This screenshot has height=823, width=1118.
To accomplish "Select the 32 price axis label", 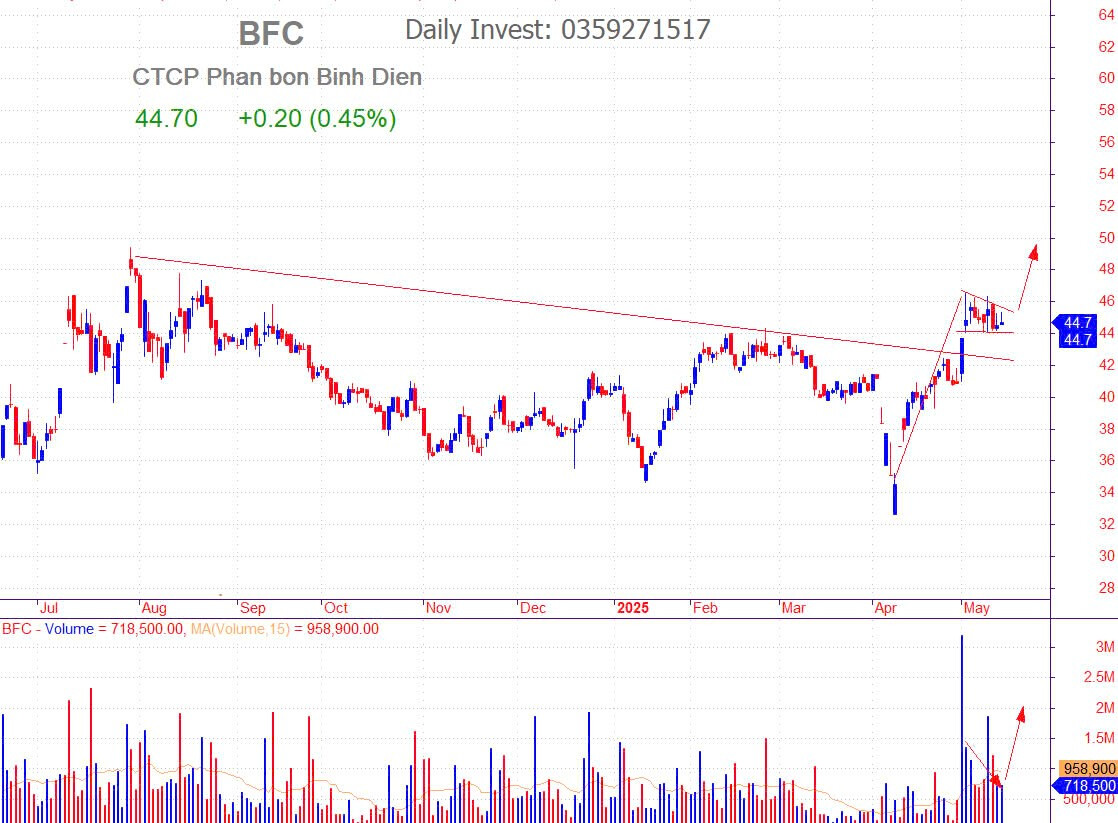I will click(1106, 524).
